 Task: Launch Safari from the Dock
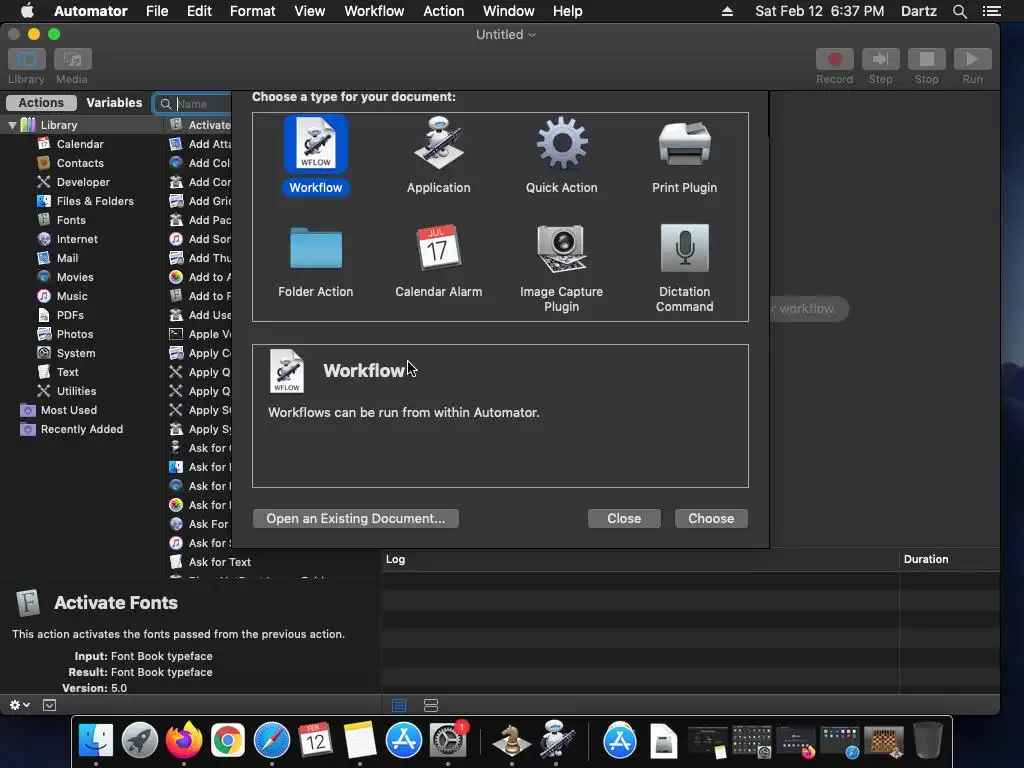coord(272,741)
